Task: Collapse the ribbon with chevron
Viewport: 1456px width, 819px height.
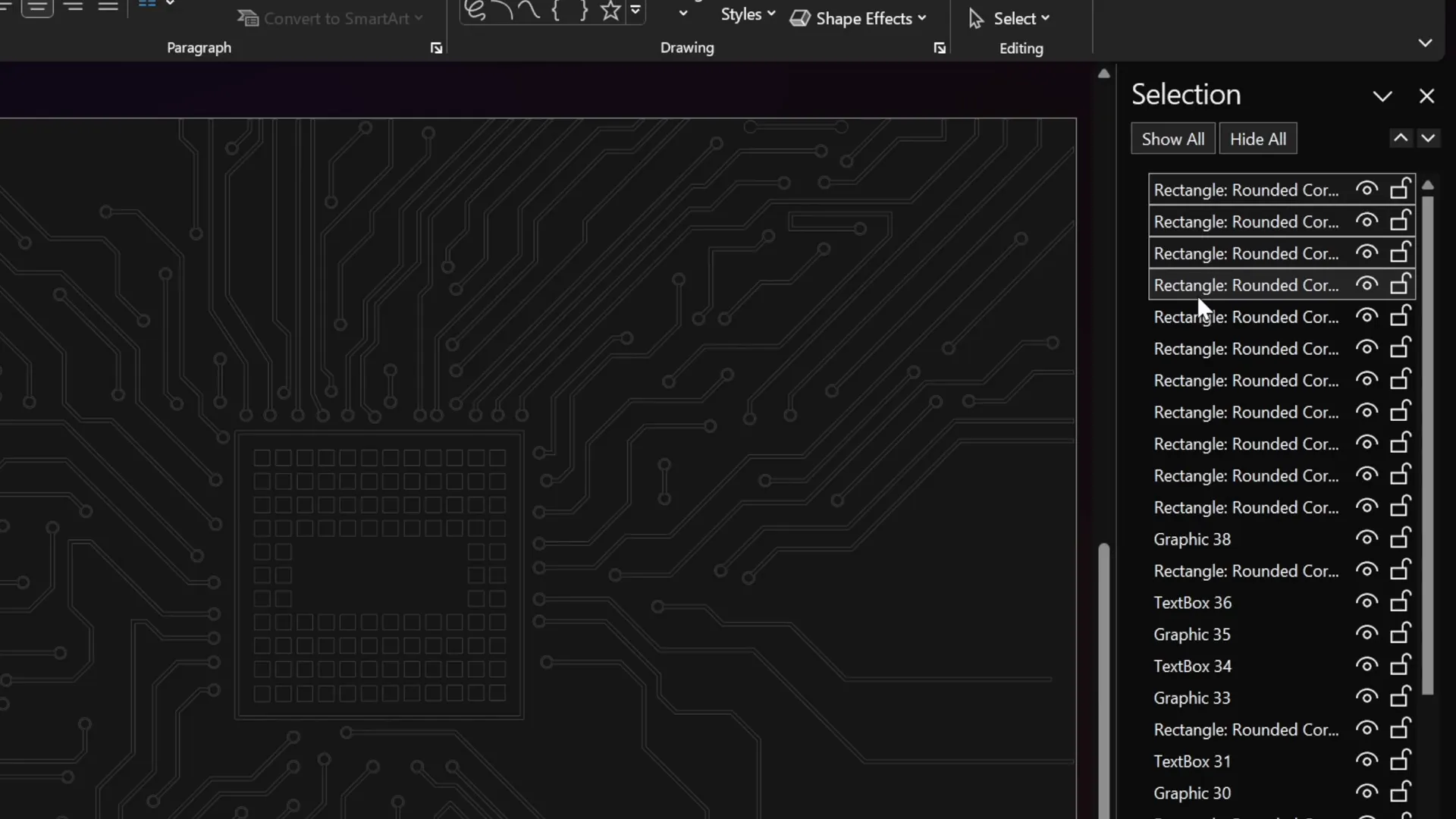Action: point(1425,43)
